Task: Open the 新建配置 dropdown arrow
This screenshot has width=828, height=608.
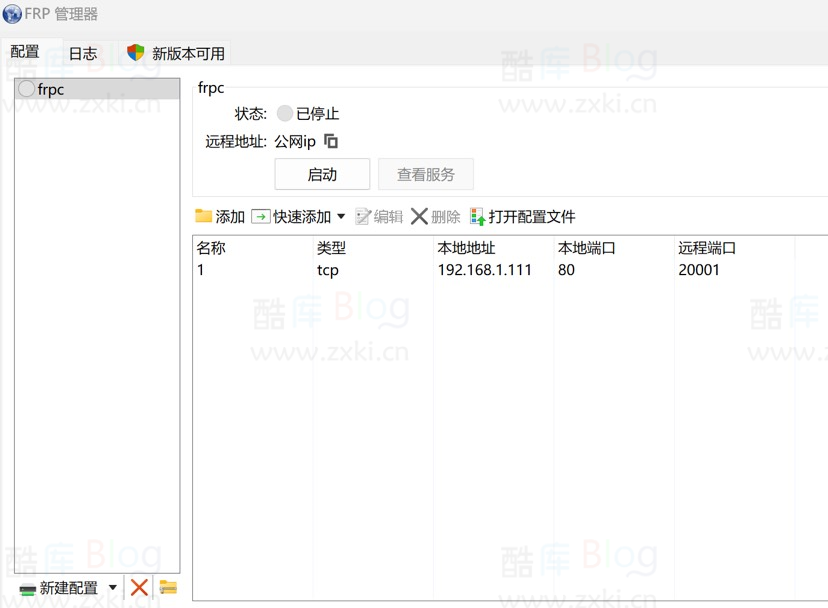Action: click(x=113, y=587)
